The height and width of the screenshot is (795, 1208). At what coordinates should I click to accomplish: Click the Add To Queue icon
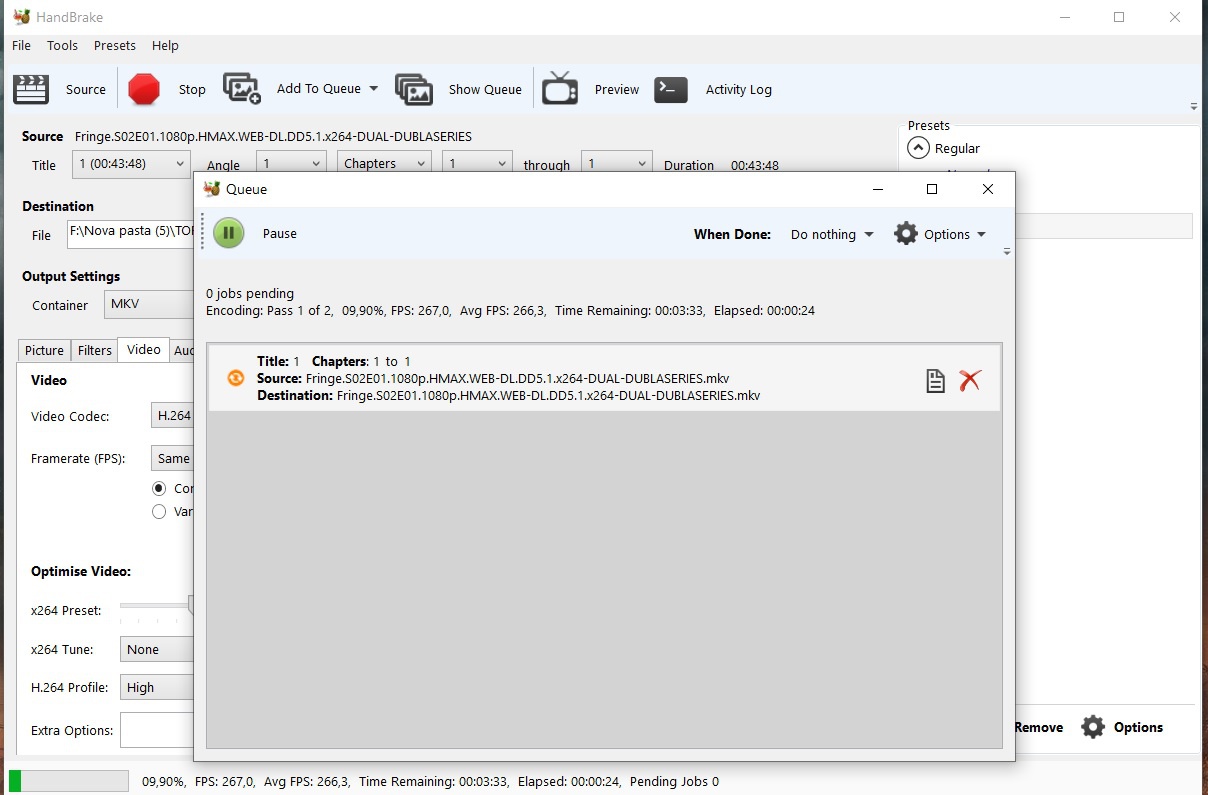pyautogui.click(x=242, y=89)
